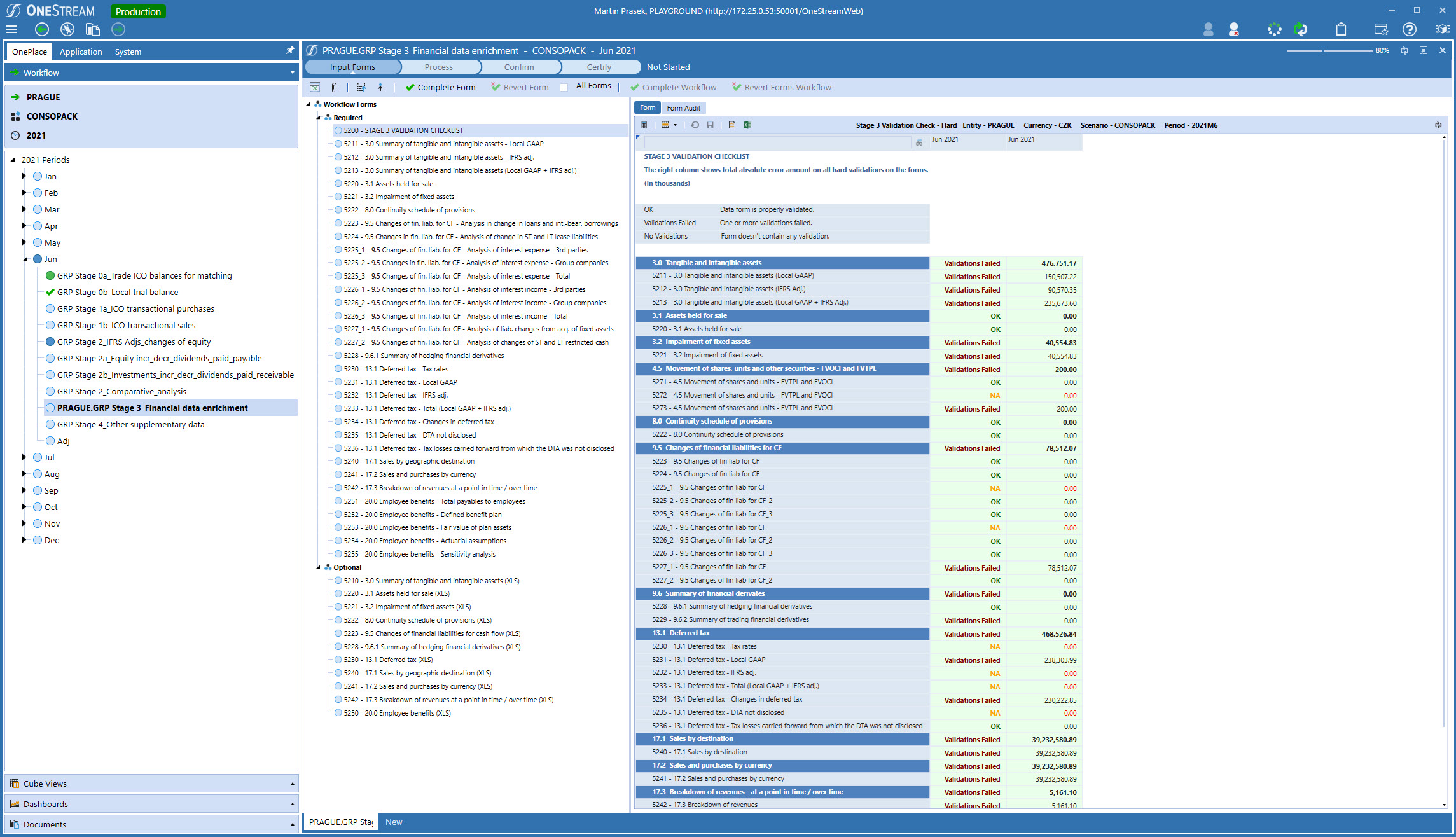
Task: Collapse the Required forms tree node
Action: point(319,118)
